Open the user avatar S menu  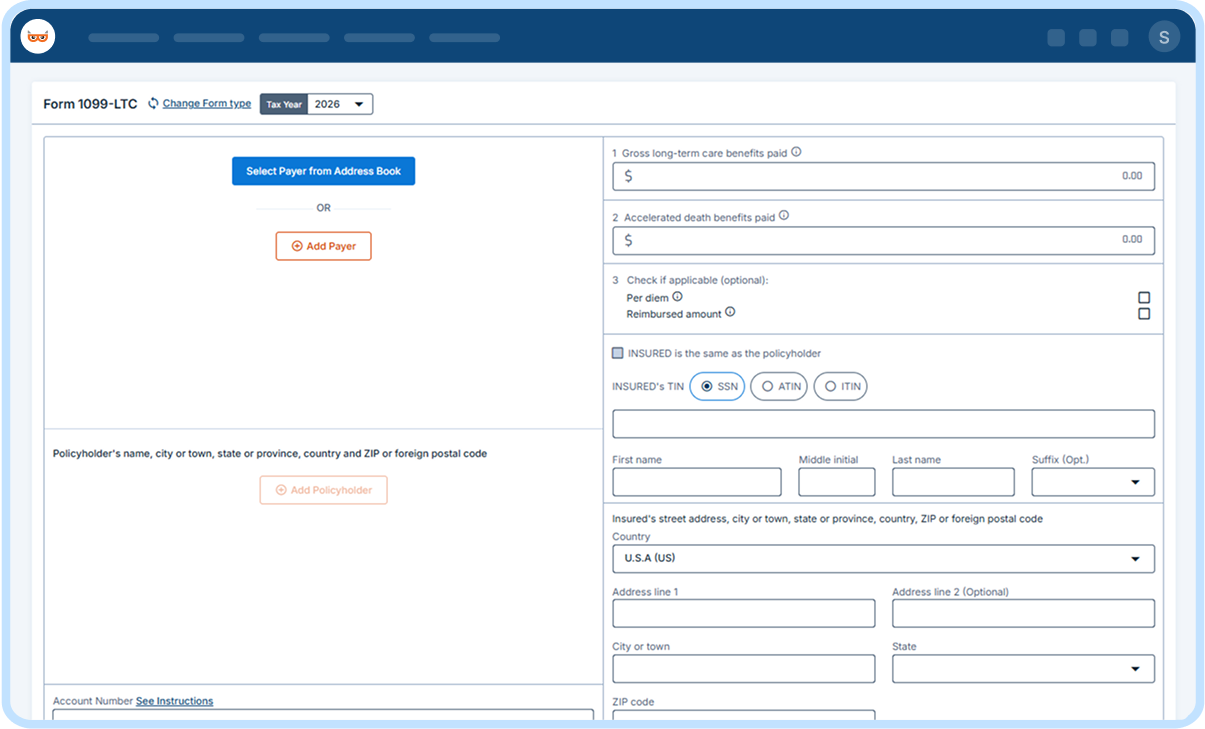1164,37
